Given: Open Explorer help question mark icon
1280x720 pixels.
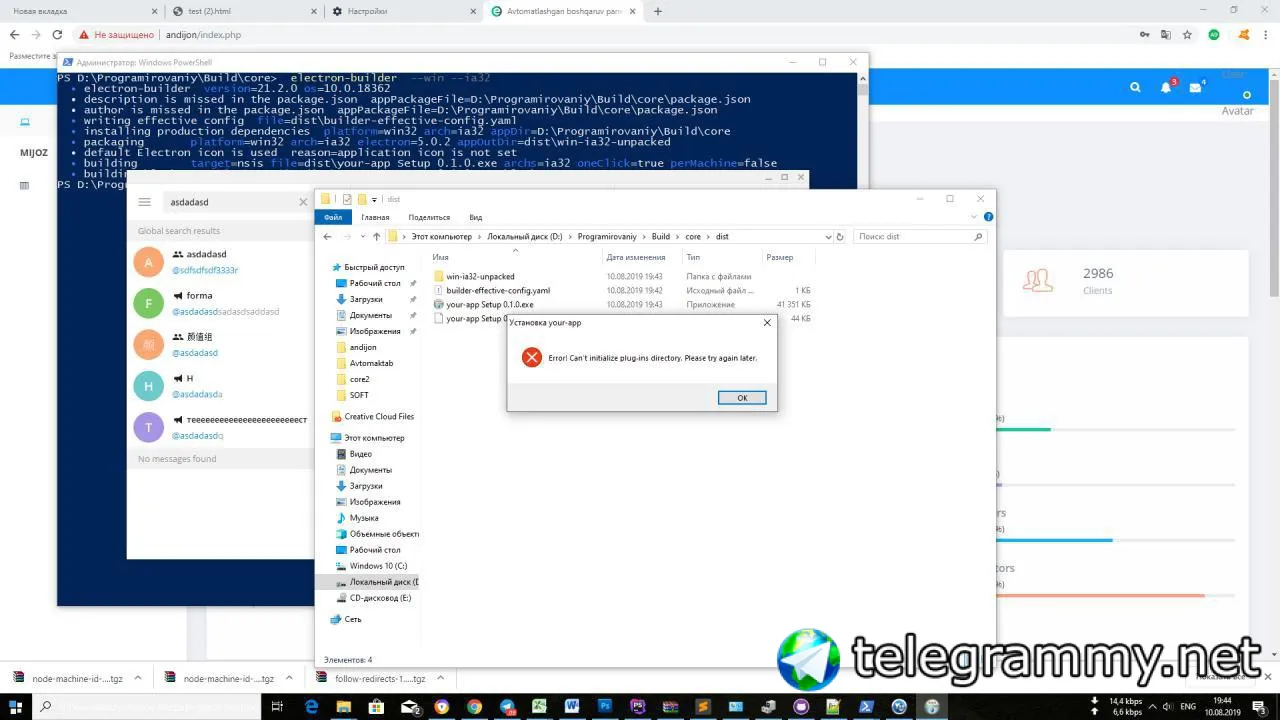Looking at the screenshot, I should click(989, 217).
